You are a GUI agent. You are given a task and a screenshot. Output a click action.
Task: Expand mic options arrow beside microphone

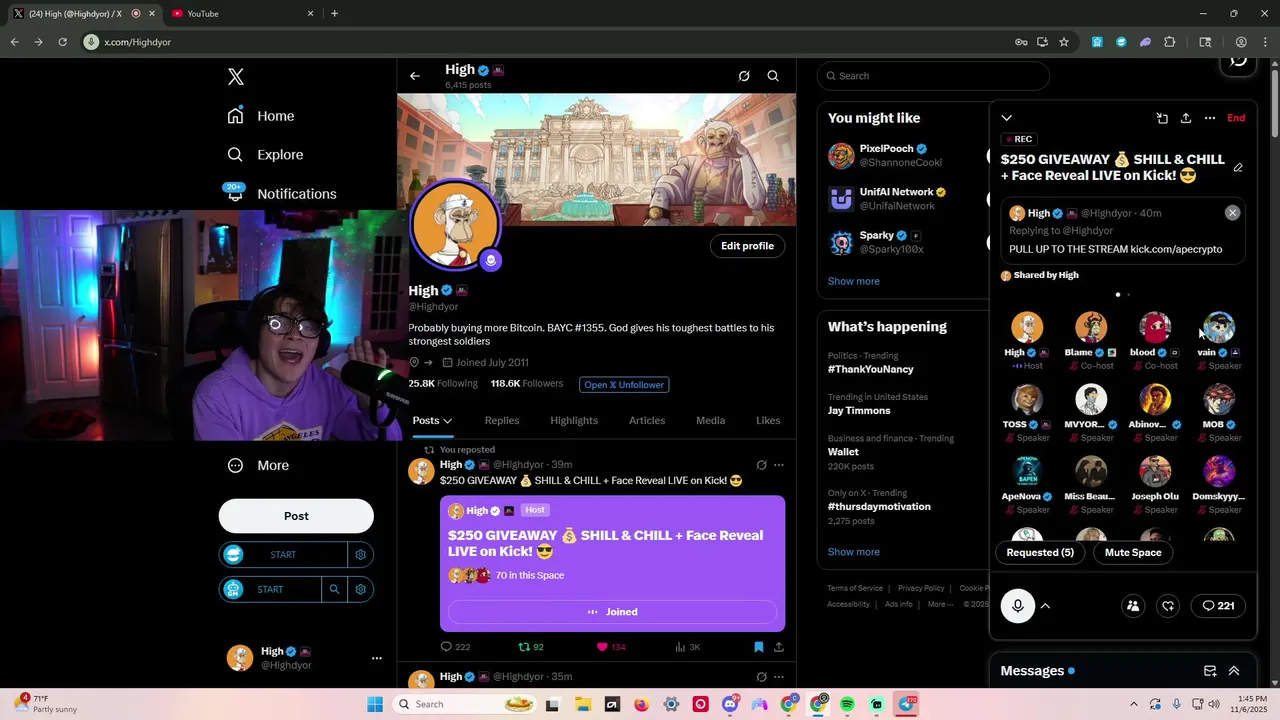[1045, 606]
